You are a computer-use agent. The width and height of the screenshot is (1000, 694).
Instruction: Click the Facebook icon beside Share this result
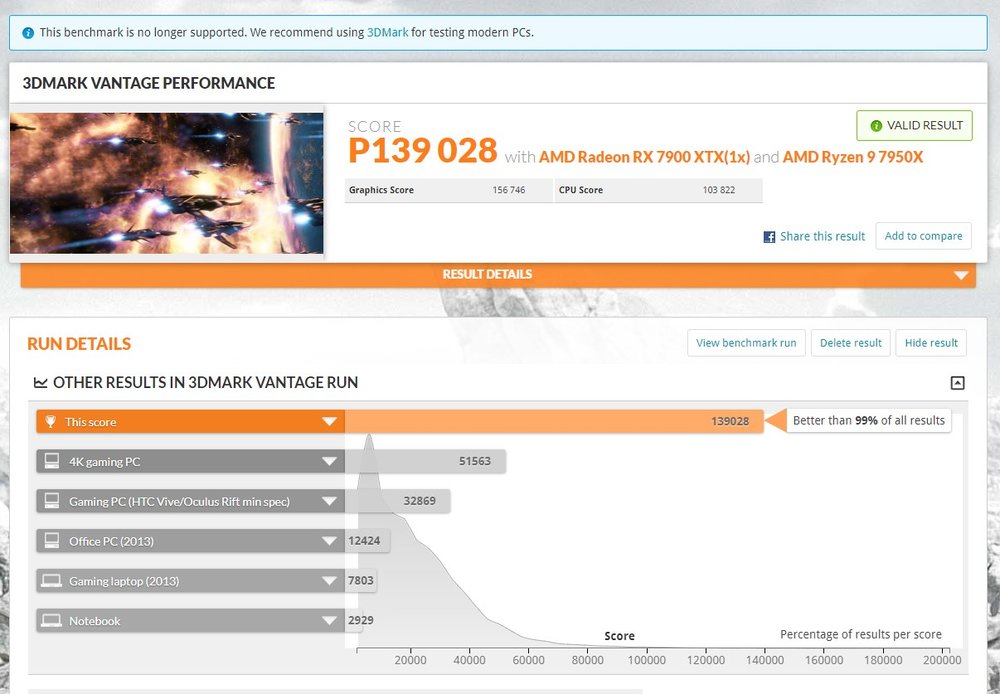(769, 237)
